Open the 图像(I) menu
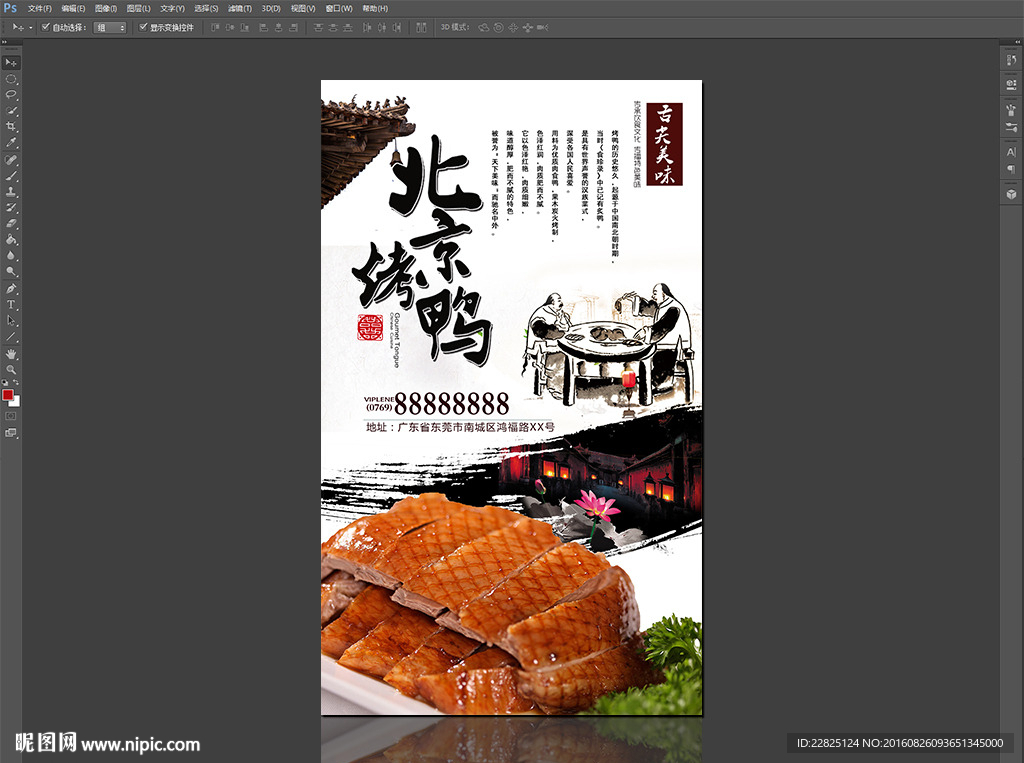 coord(106,8)
